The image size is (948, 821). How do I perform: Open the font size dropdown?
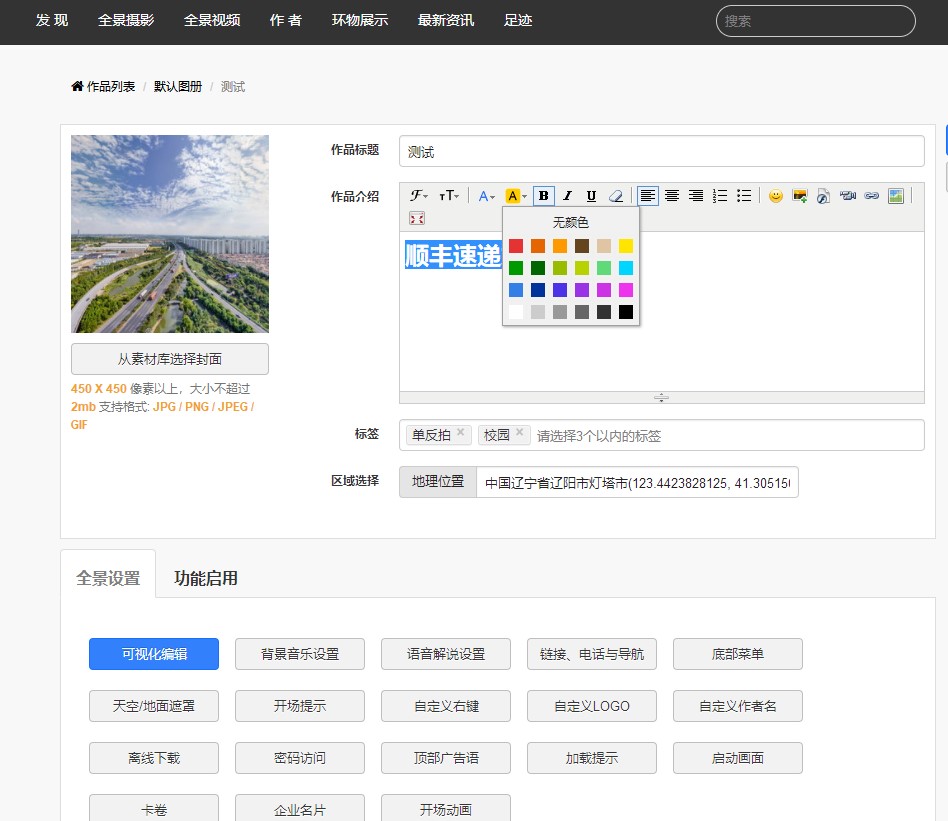pos(450,196)
